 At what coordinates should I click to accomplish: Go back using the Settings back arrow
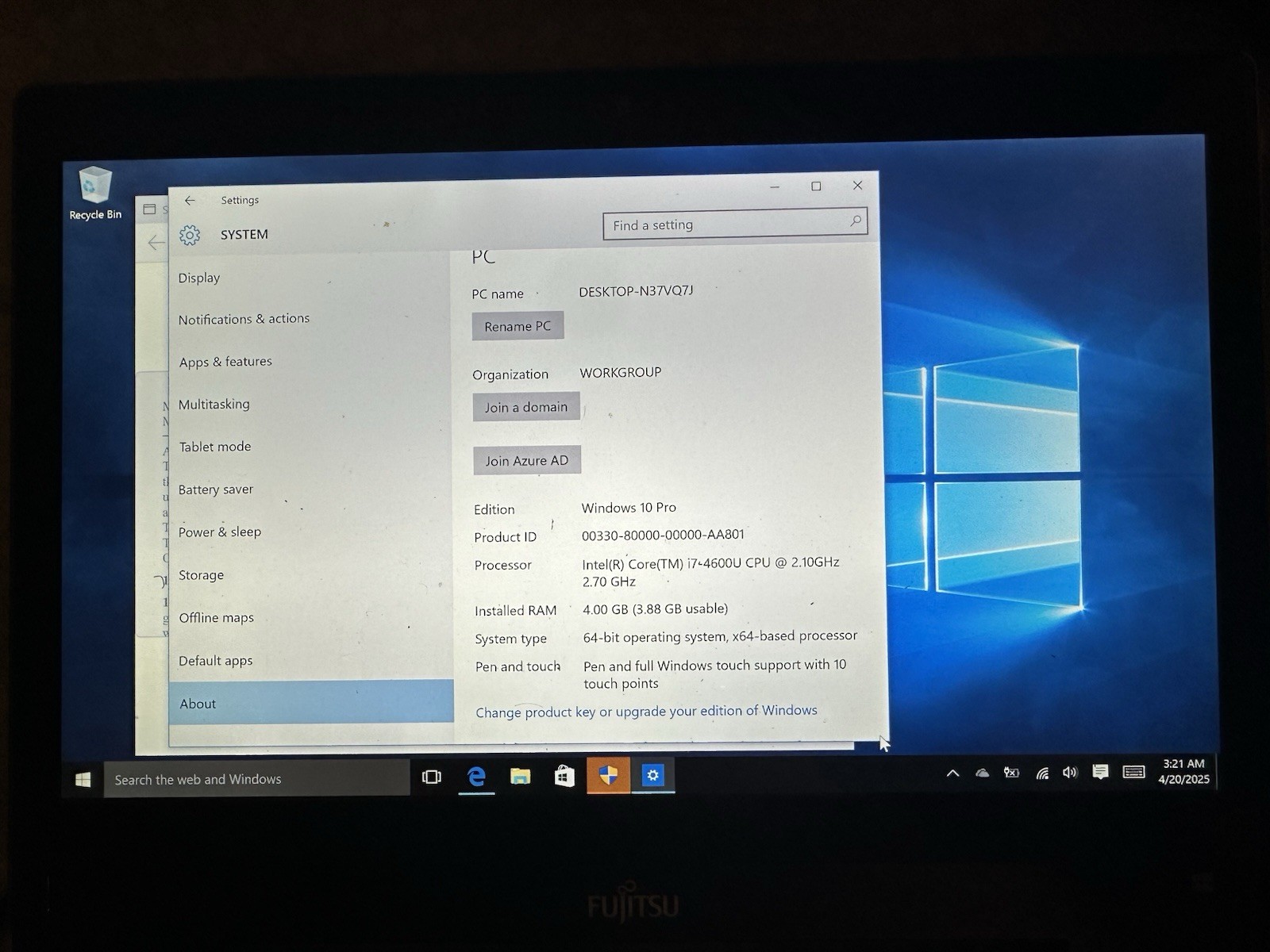190,201
